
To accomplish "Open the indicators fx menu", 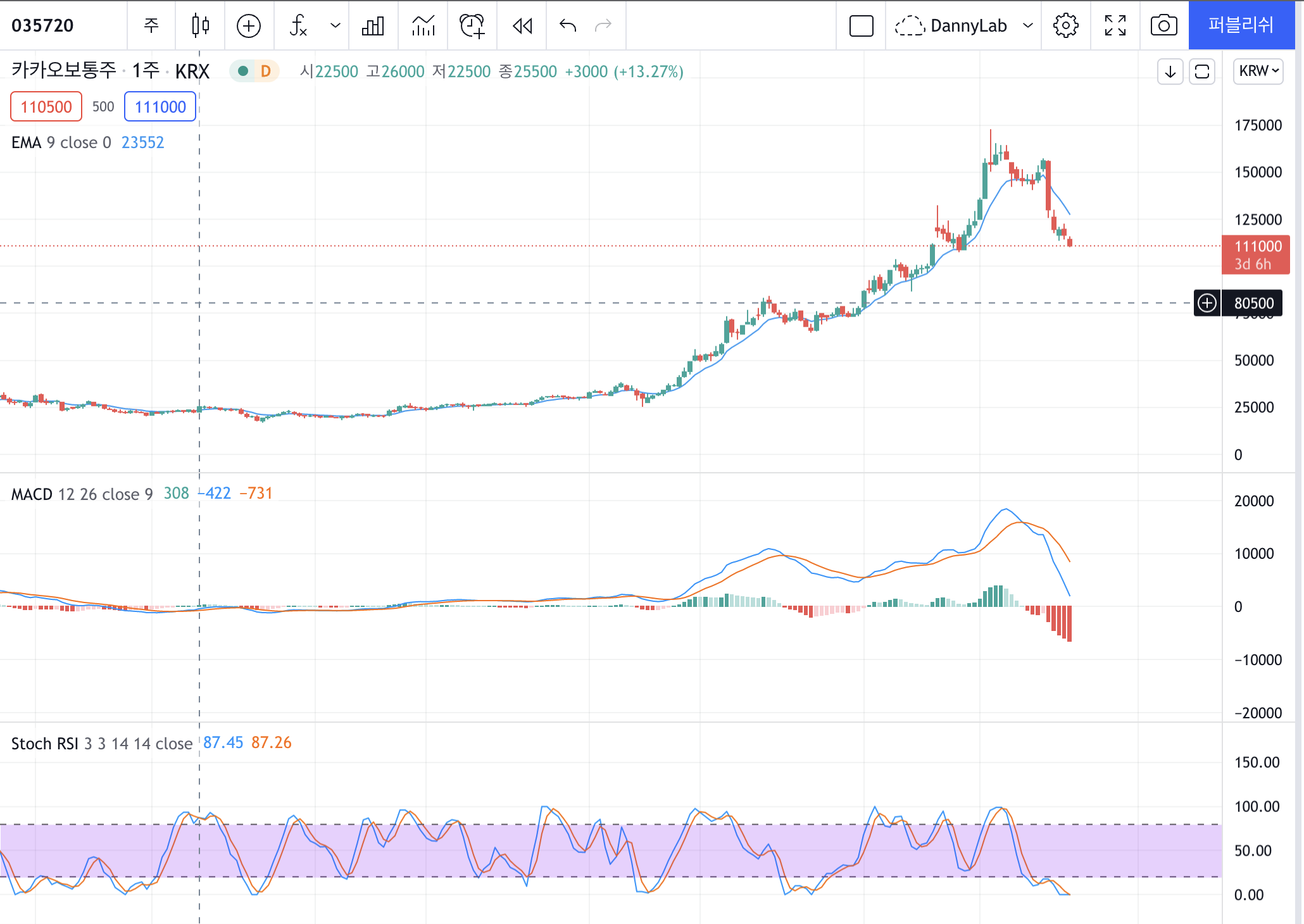I will (x=298, y=25).
